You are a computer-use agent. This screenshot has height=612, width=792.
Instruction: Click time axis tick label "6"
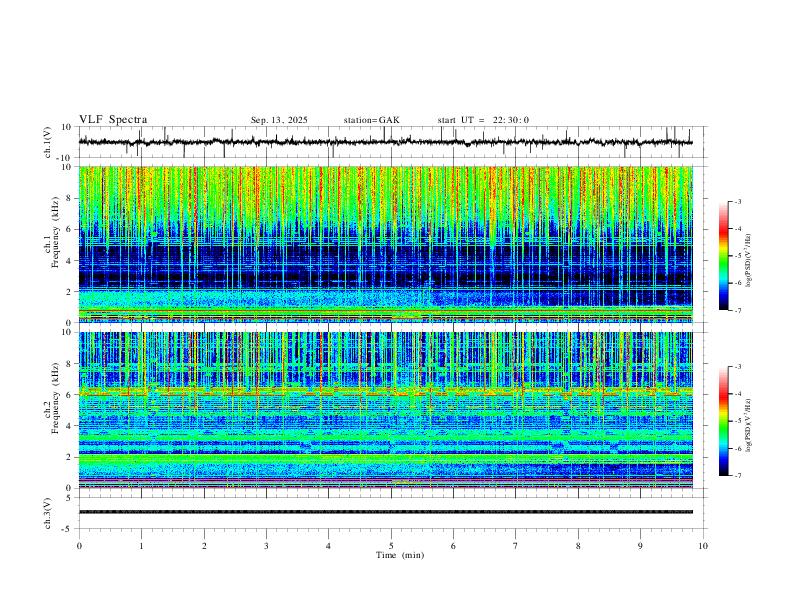[454, 546]
